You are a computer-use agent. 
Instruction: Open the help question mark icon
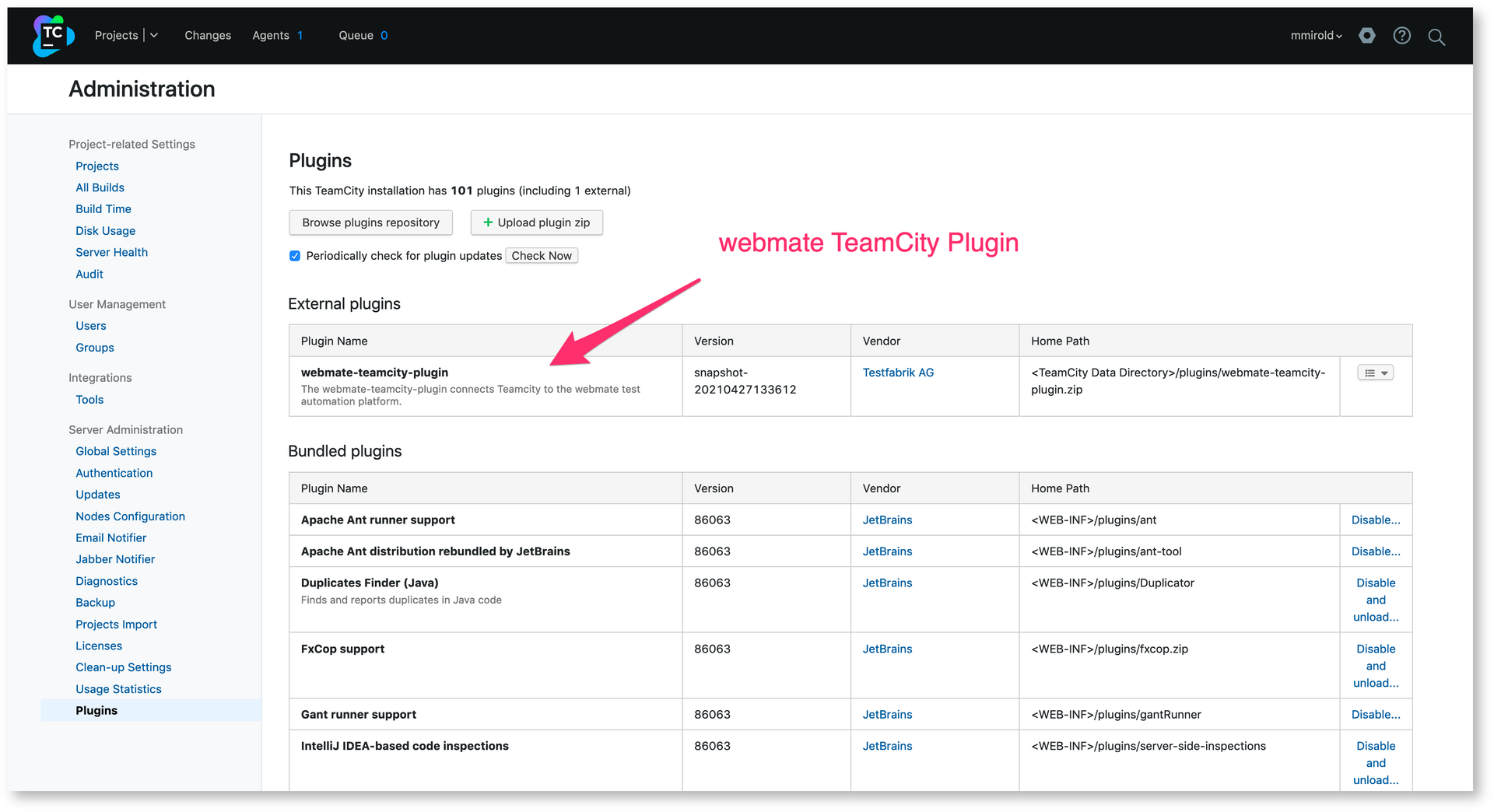click(x=1402, y=36)
